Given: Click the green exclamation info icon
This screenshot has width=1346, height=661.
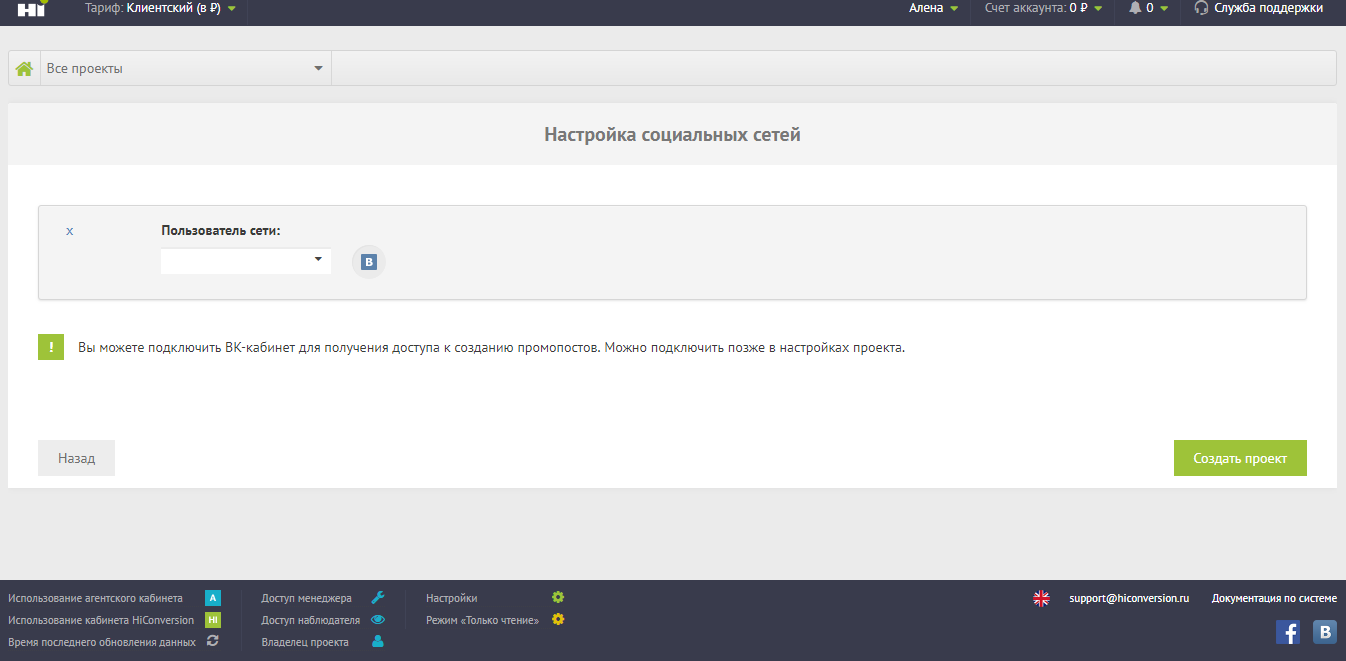Looking at the screenshot, I should 51,347.
